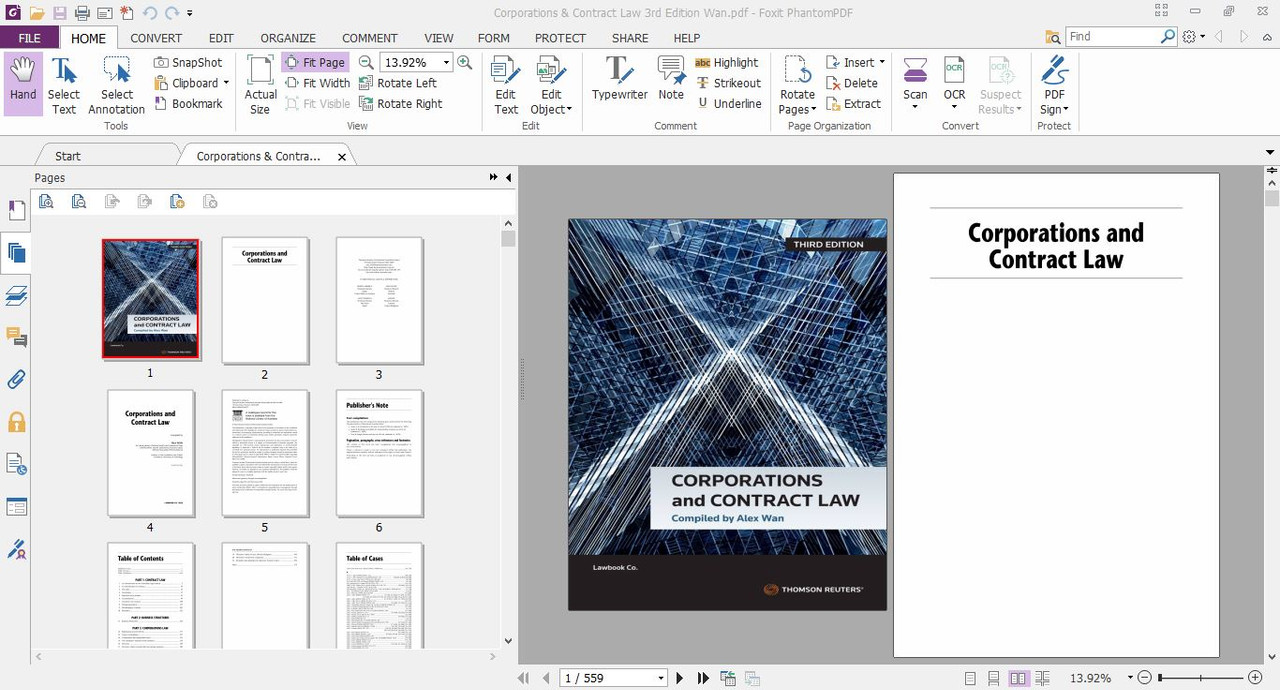
Task: Add a Note comment
Action: coord(671,80)
